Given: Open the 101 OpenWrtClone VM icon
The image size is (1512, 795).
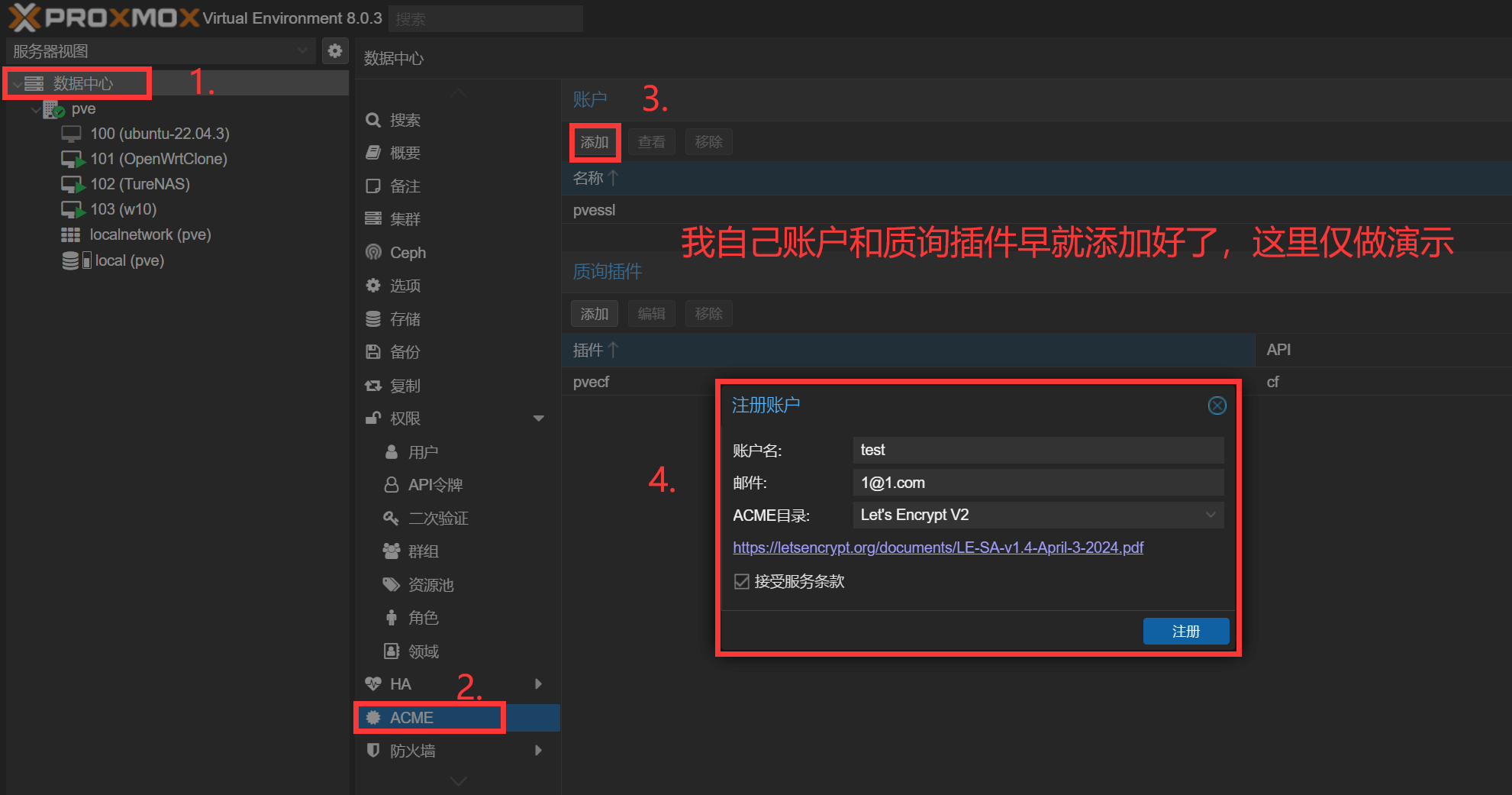Looking at the screenshot, I should coord(73,160).
